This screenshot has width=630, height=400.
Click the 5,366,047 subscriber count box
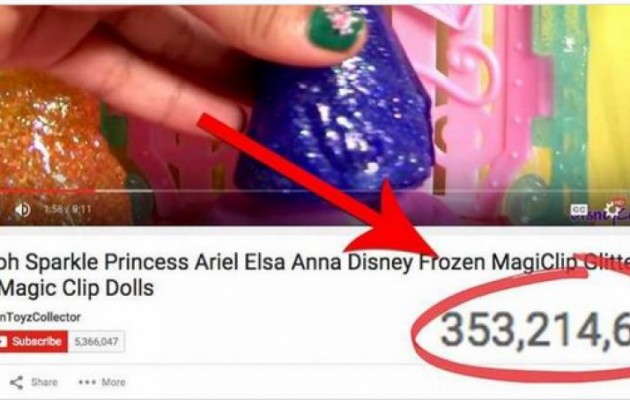(96, 342)
